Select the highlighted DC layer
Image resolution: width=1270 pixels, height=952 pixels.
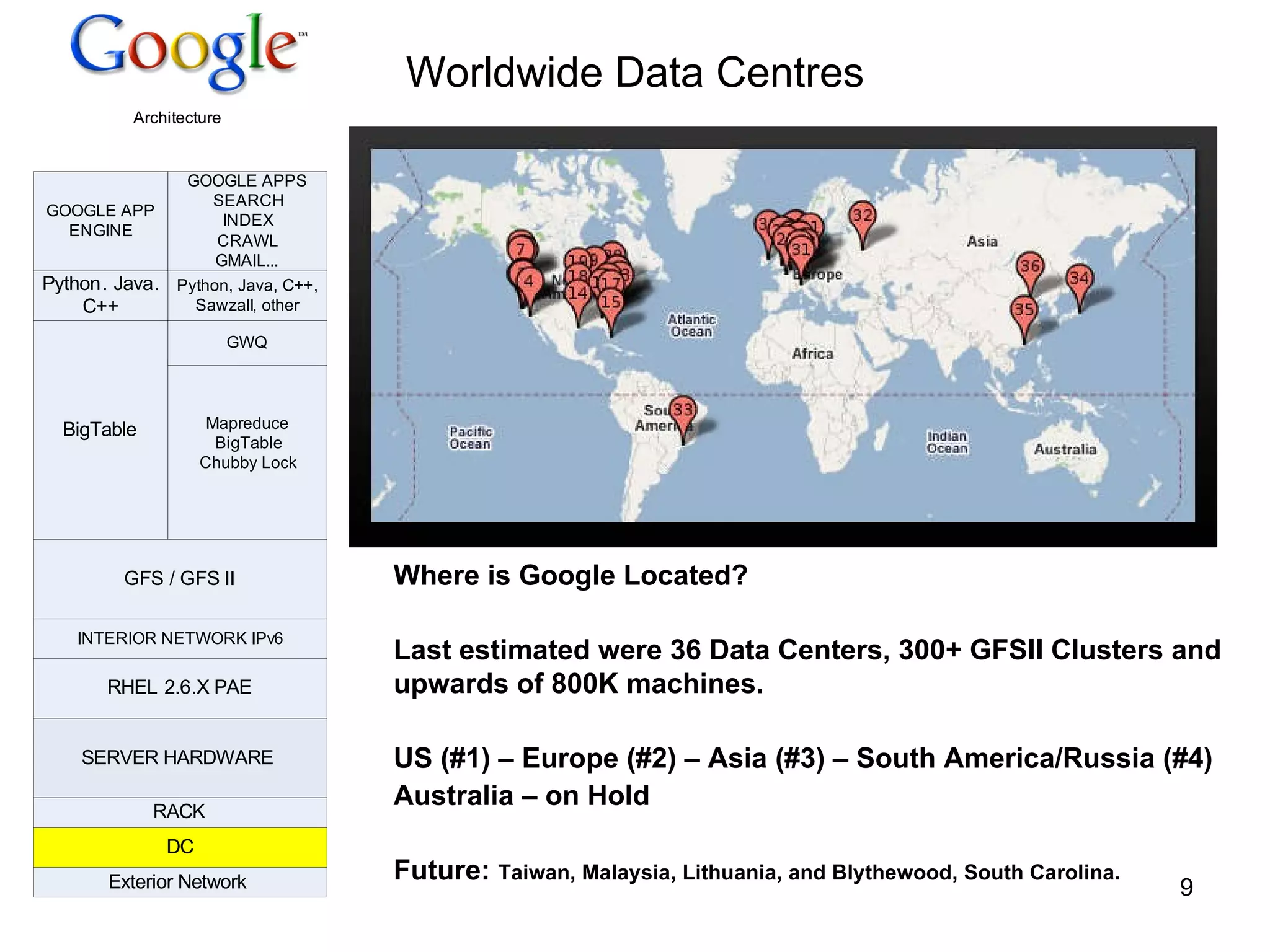click(x=180, y=847)
